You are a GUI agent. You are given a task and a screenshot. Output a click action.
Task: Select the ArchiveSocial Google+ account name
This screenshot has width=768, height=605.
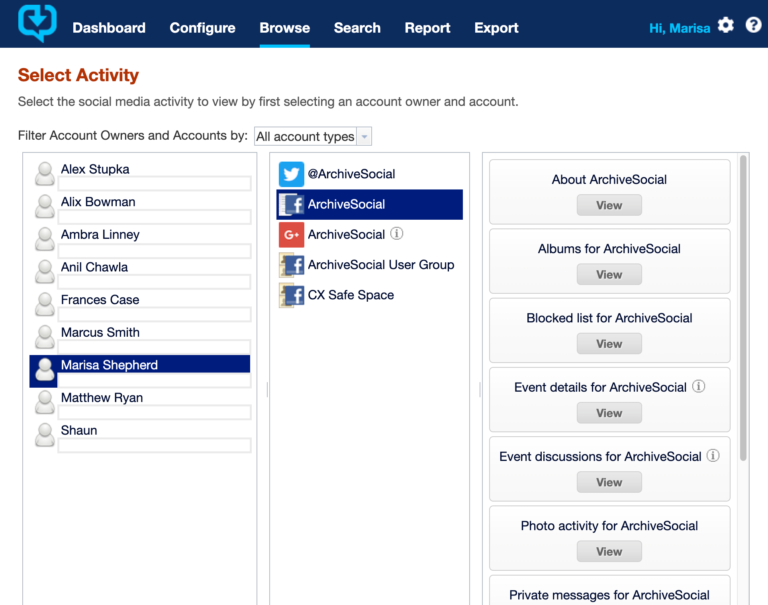(x=346, y=235)
